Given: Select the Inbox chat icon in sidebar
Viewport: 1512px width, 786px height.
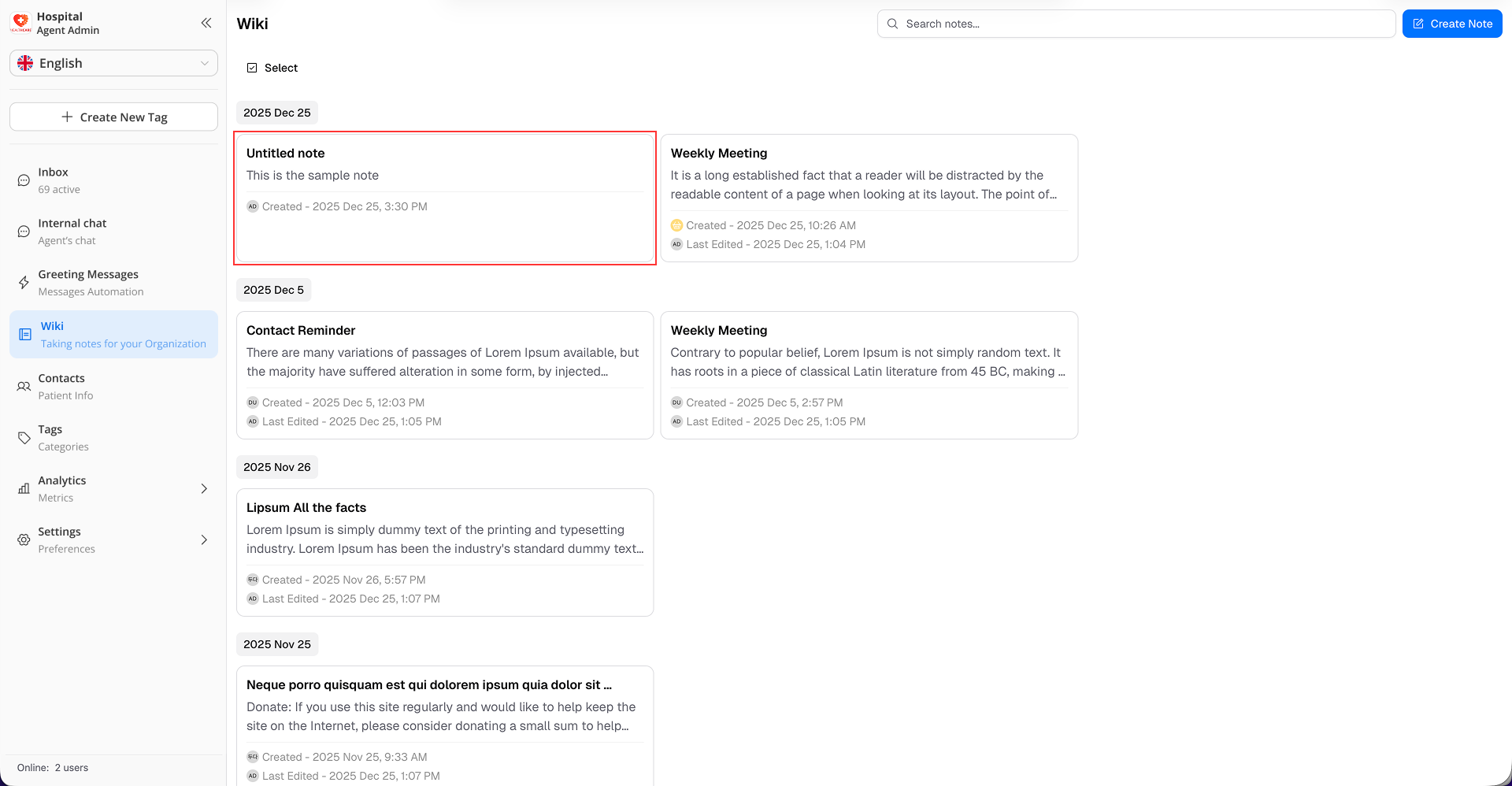Looking at the screenshot, I should [x=24, y=180].
